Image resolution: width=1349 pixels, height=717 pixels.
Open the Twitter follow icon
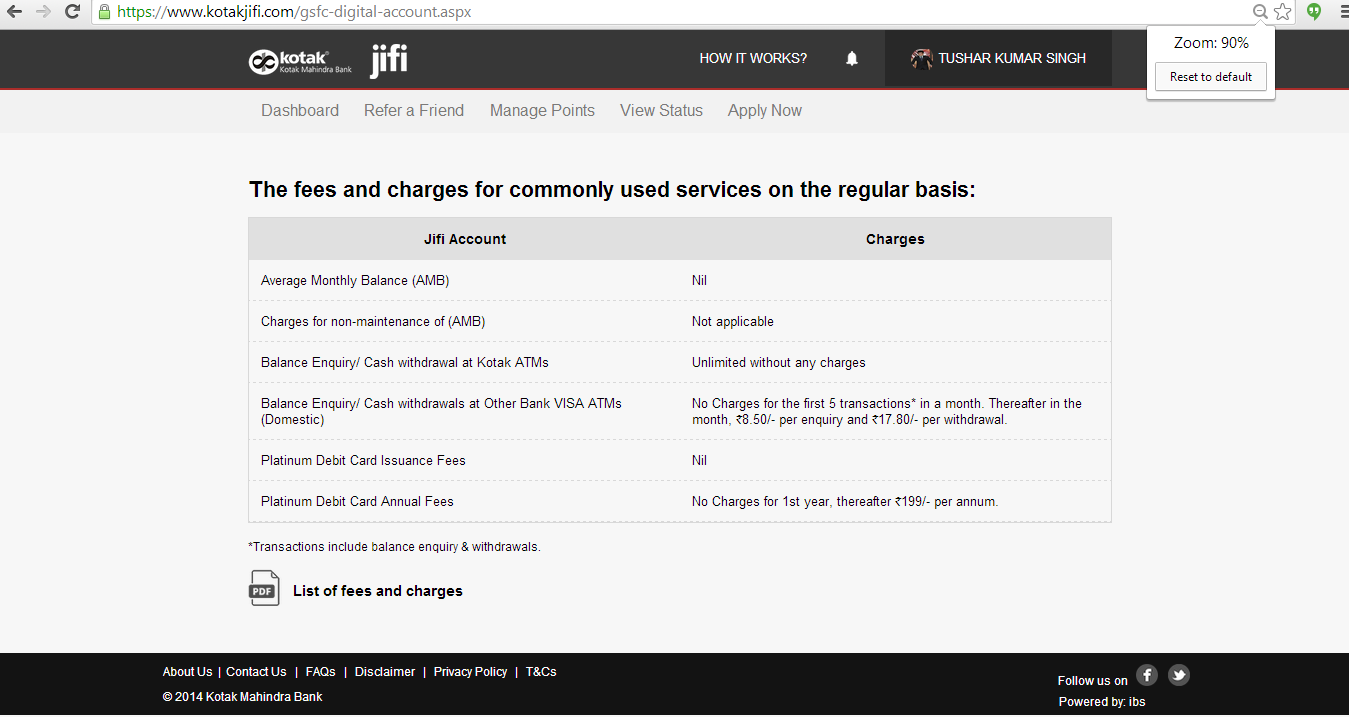click(x=1179, y=675)
